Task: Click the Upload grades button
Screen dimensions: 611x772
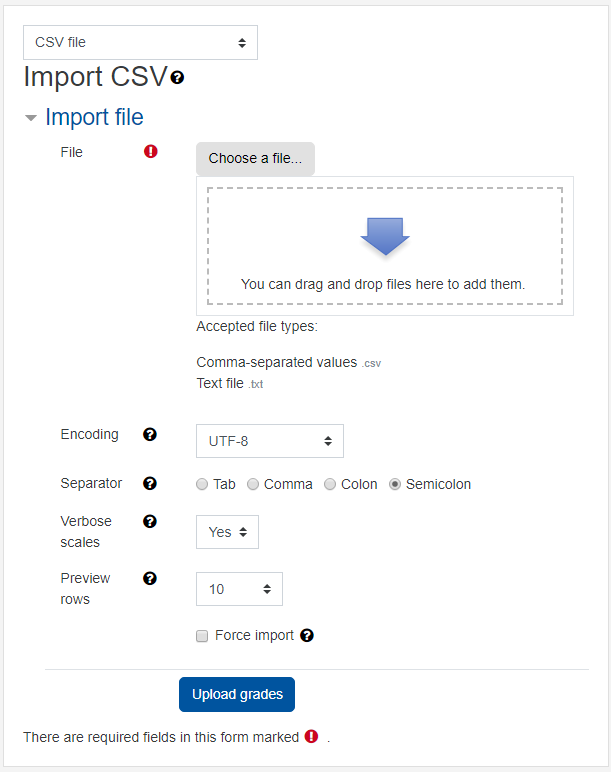Action: pos(237,694)
